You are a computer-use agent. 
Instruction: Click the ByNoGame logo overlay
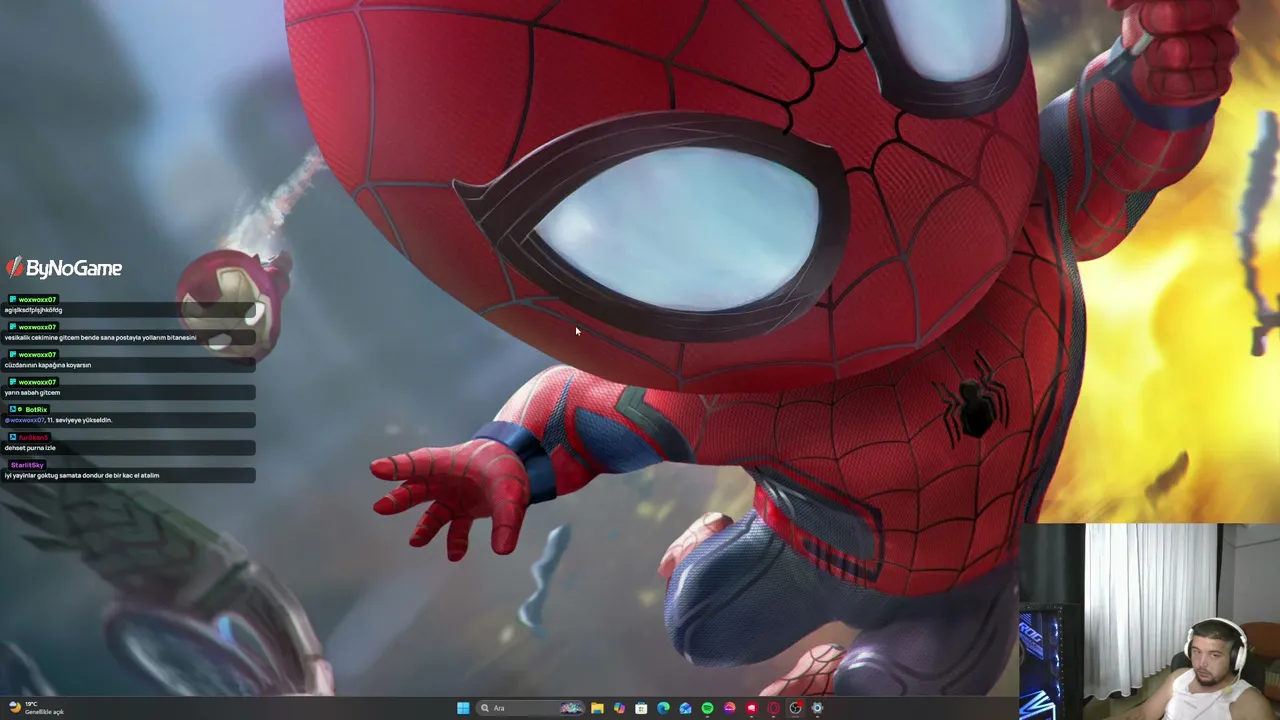pyautogui.click(x=64, y=268)
